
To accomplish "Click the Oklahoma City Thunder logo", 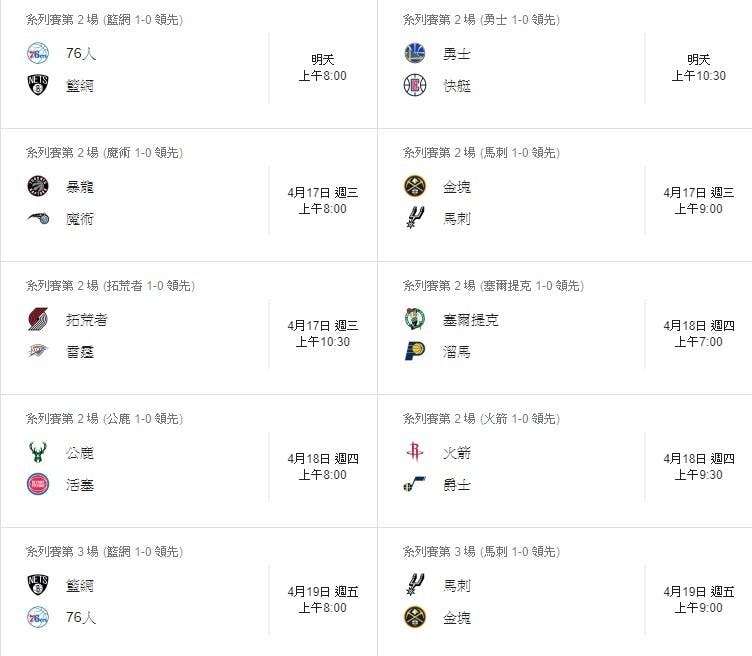I will tap(38, 352).
